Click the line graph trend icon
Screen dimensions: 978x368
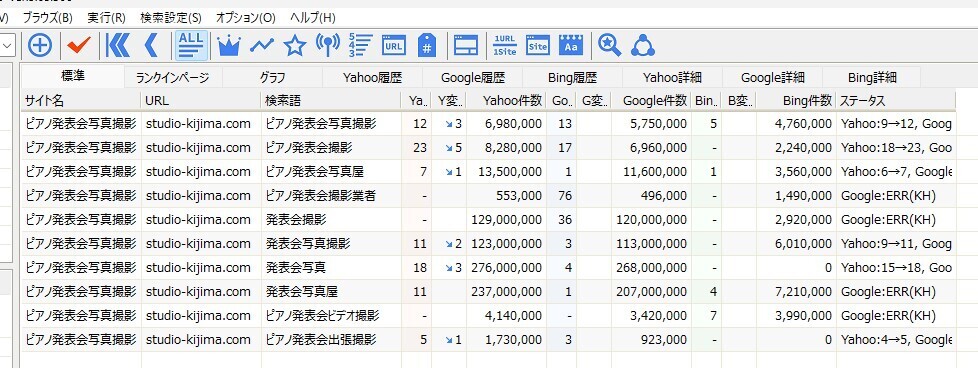pyautogui.click(x=262, y=46)
